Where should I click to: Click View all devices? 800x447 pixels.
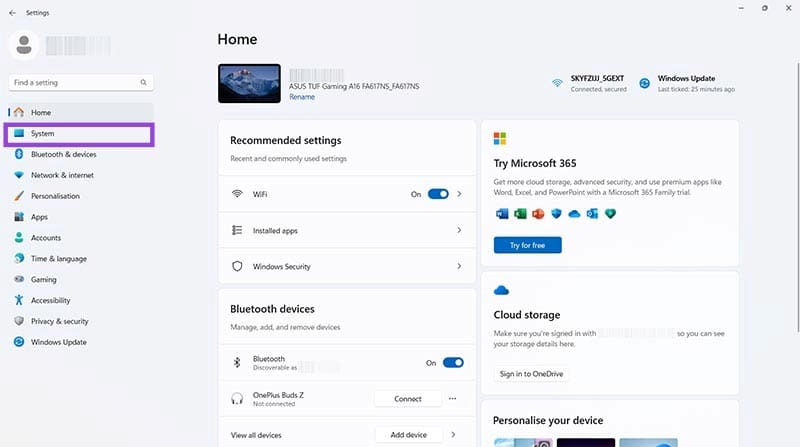pos(256,435)
